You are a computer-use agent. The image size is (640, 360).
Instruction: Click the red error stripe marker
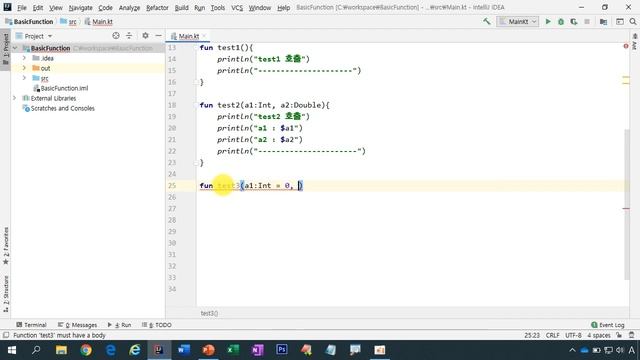pyautogui.click(x=626, y=209)
